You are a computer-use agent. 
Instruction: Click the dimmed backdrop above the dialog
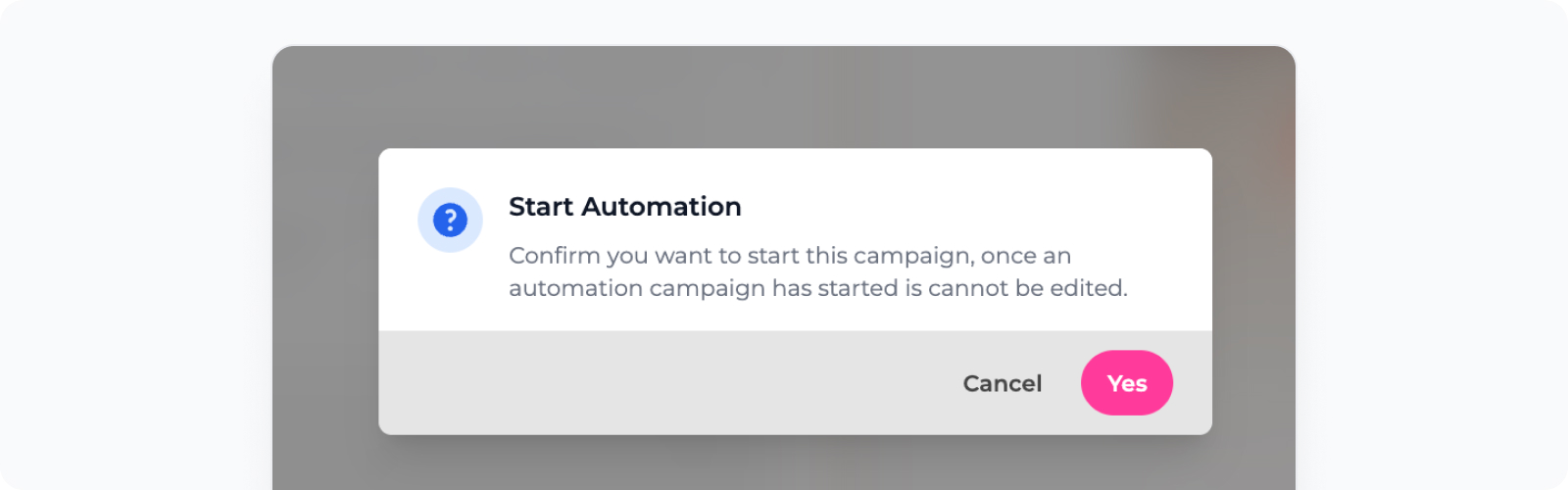coord(784,96)
